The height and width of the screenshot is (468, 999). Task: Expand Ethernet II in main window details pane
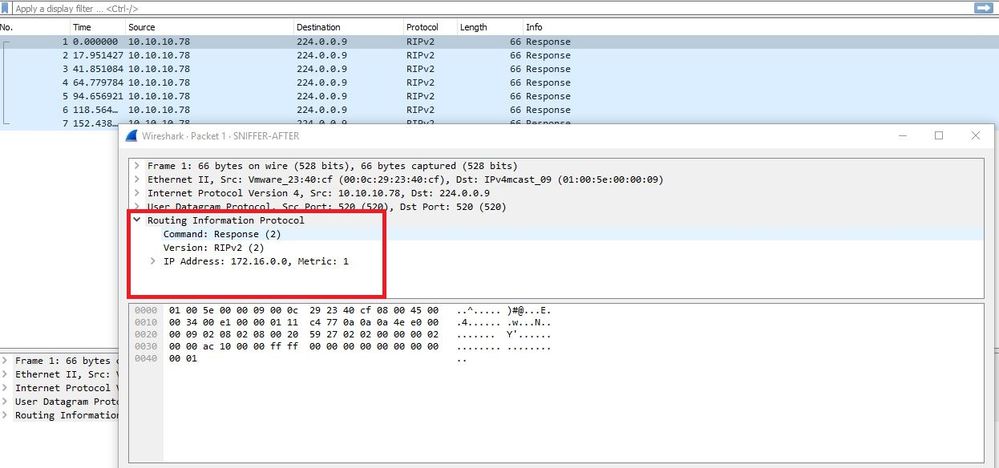[x=5, y=374]
